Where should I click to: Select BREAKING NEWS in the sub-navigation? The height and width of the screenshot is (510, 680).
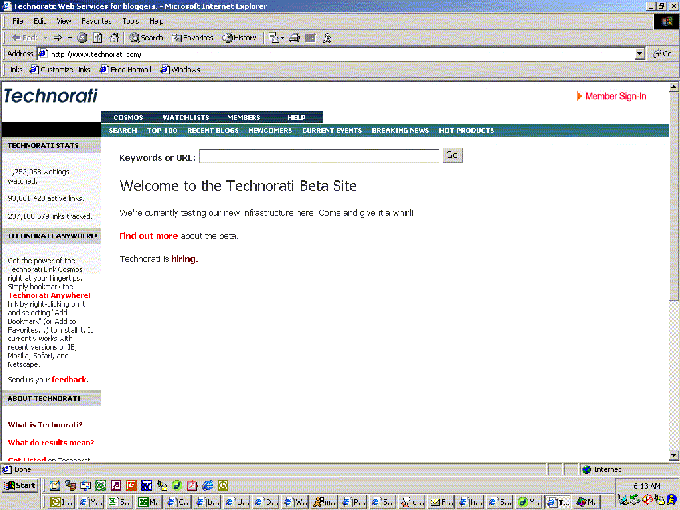(x=400, y=131)
